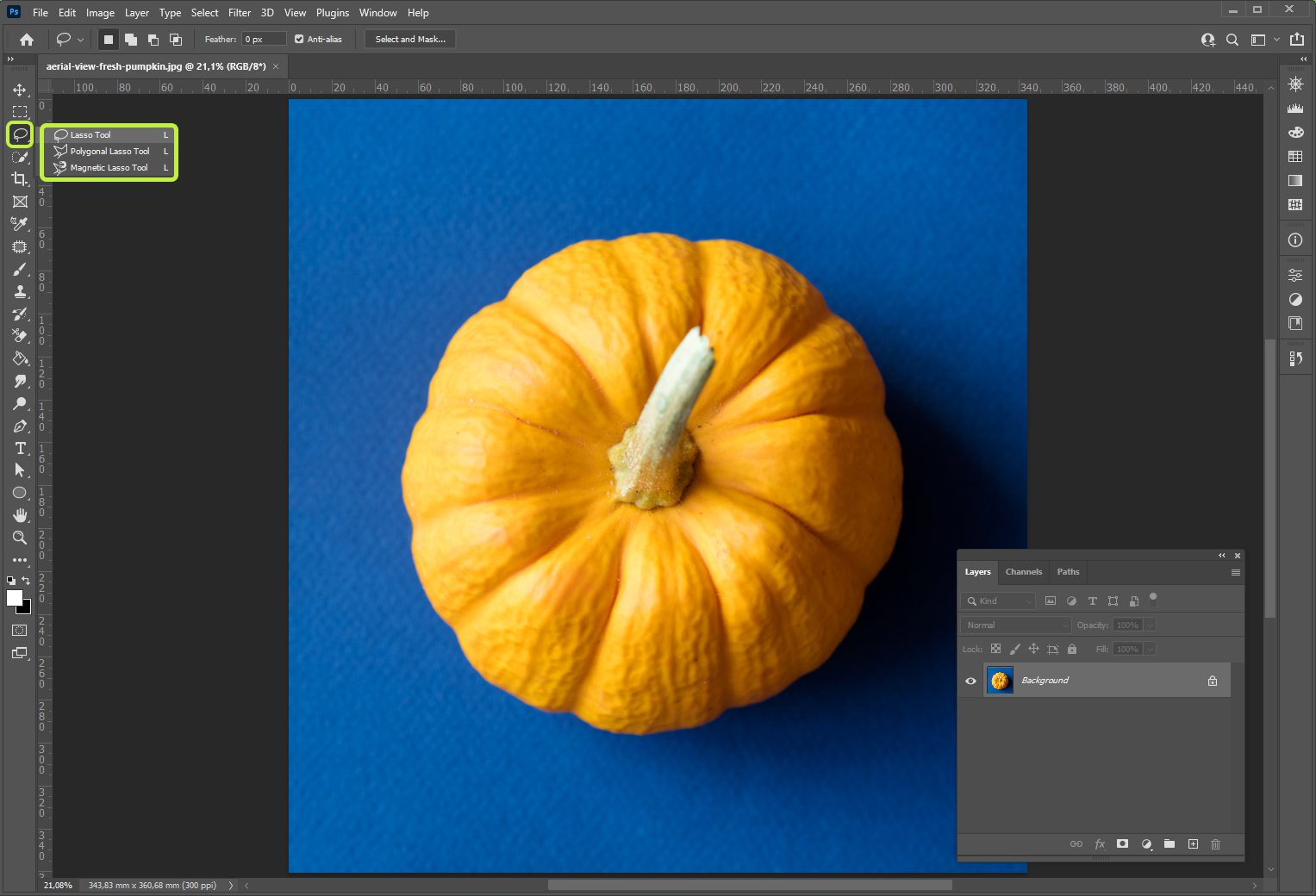The image size is (1316, 896).
Task: Switch to the Channels tab
Action: click(x=1024, y=572)
